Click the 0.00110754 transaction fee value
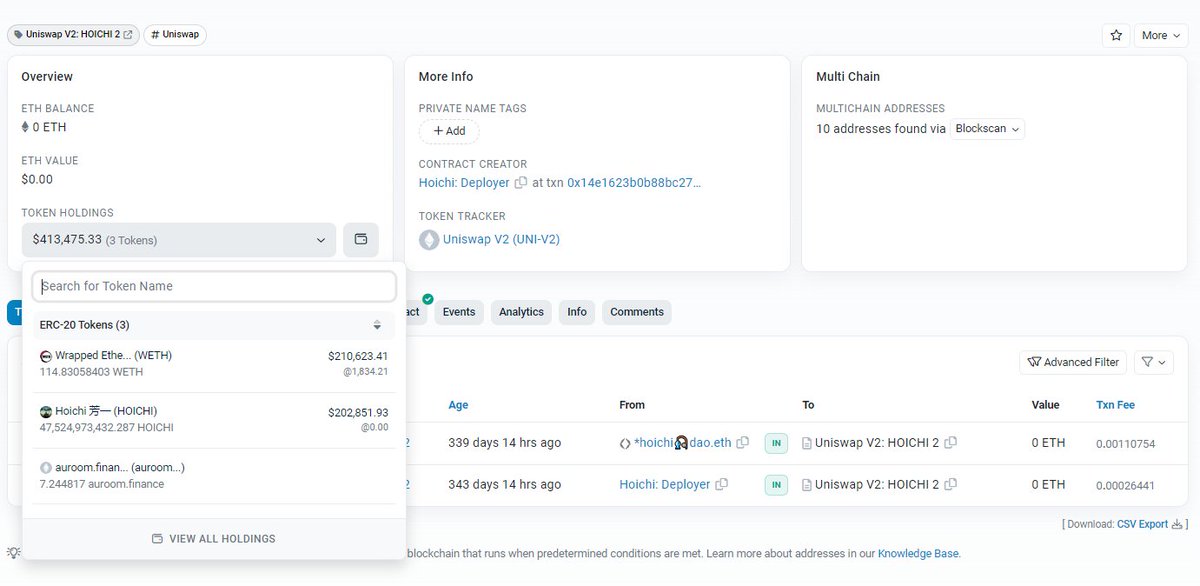 point(1126,444)
